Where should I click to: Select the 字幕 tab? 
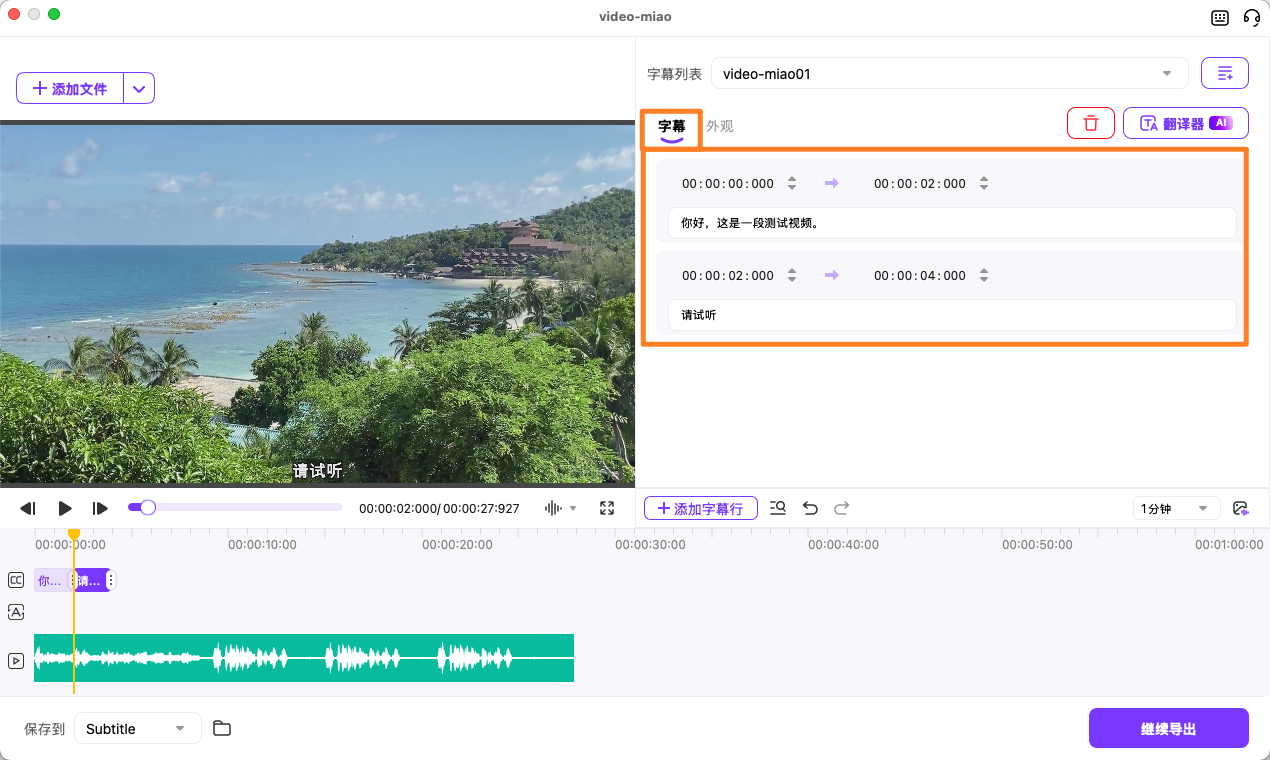tap(672, 127)
